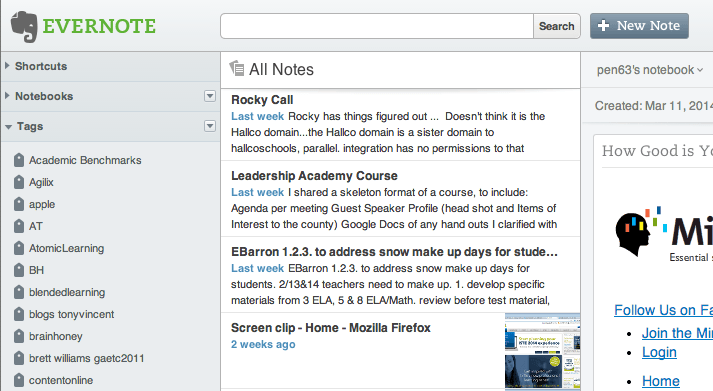The image size is (713, 391).
Task: Click the How Good is note title
Action: [658, 151]
